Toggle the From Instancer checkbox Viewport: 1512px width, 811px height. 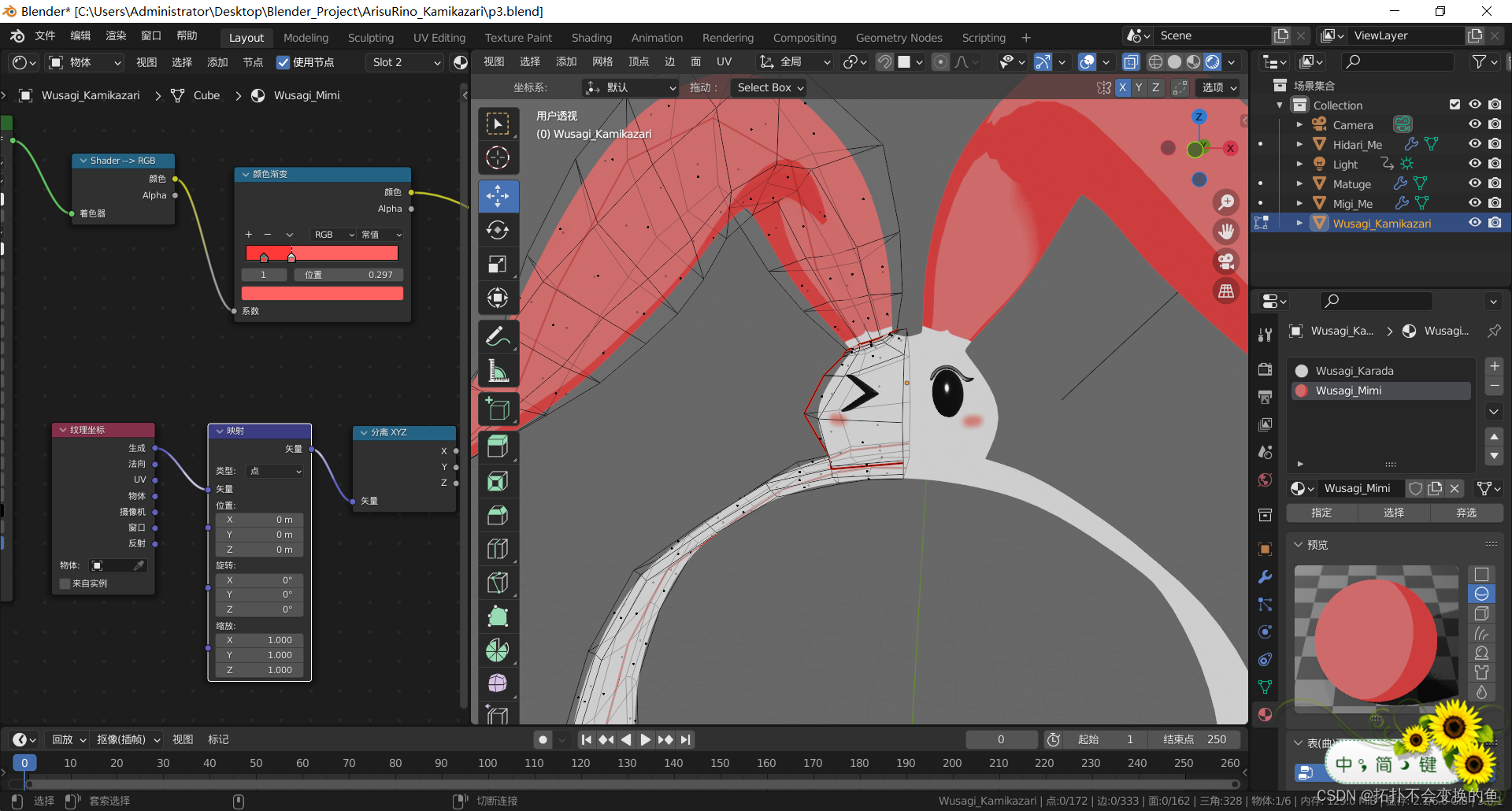[65, 583]
